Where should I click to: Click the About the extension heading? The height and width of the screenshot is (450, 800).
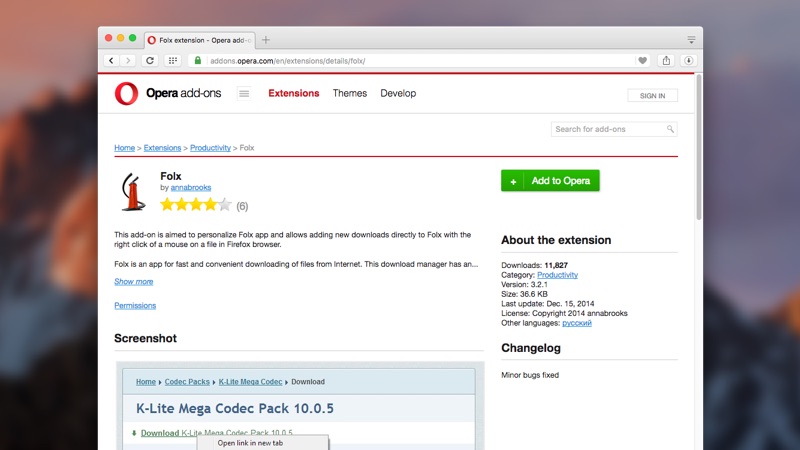click(556, 240)
